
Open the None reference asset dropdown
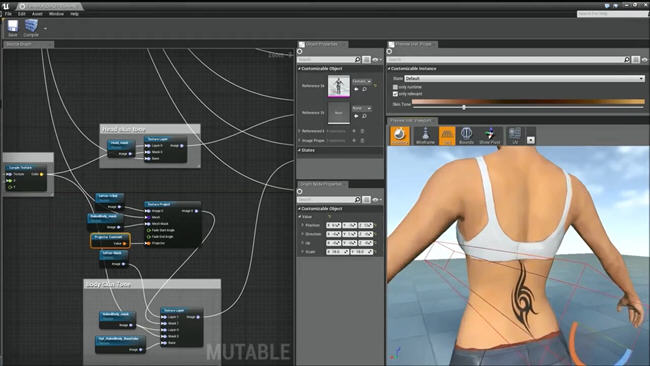coord(362,108)
